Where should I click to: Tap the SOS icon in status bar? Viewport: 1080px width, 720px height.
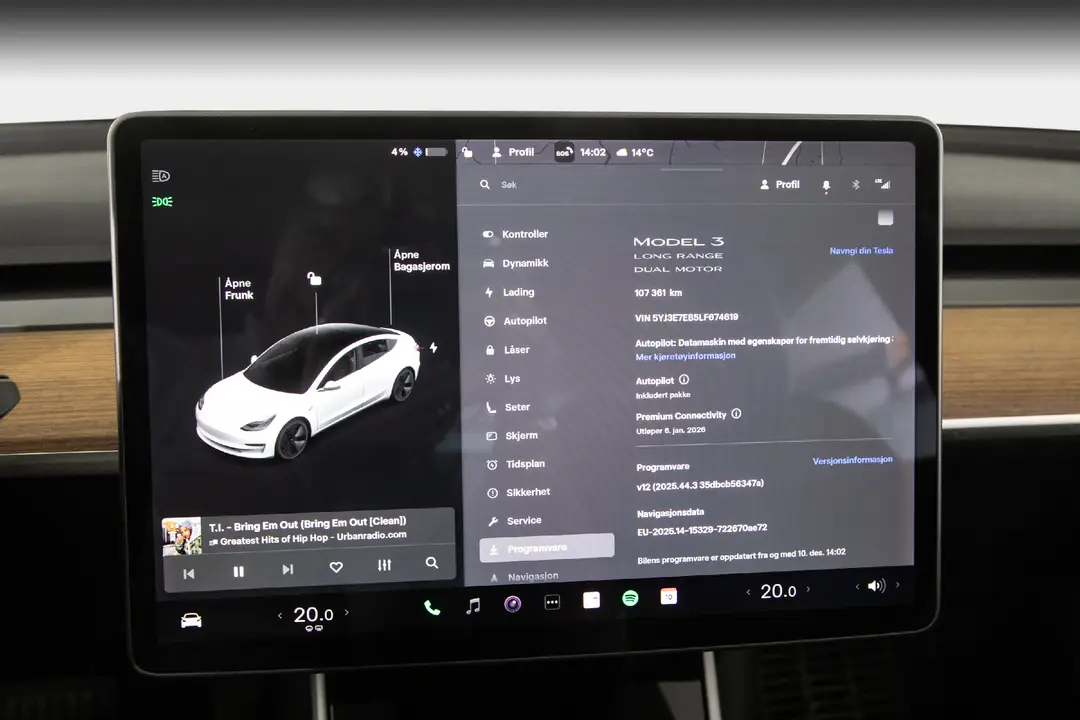564,152
